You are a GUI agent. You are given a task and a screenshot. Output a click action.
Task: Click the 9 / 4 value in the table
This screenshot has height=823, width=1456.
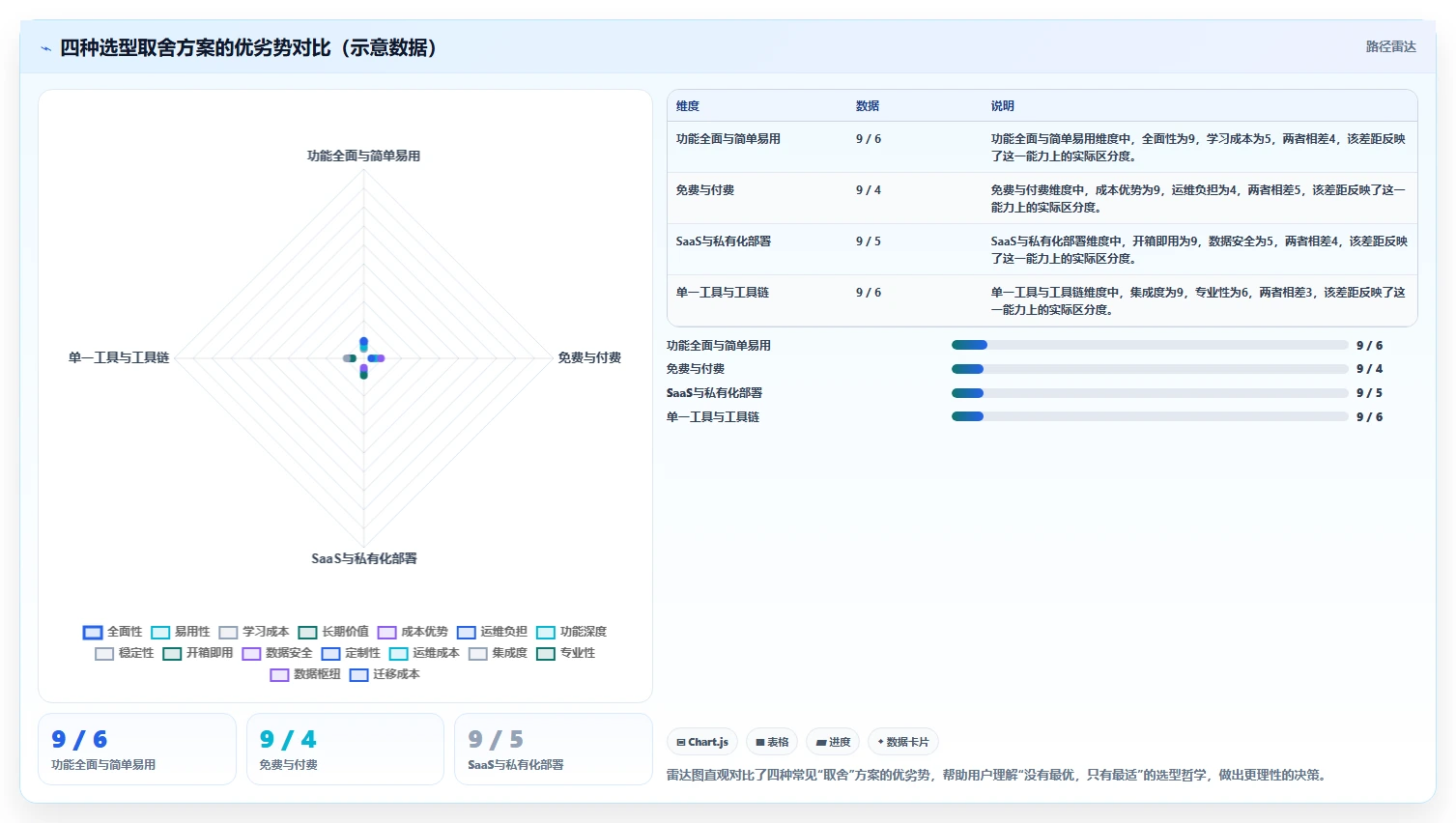pyautogui.click(x=869, y=190)
